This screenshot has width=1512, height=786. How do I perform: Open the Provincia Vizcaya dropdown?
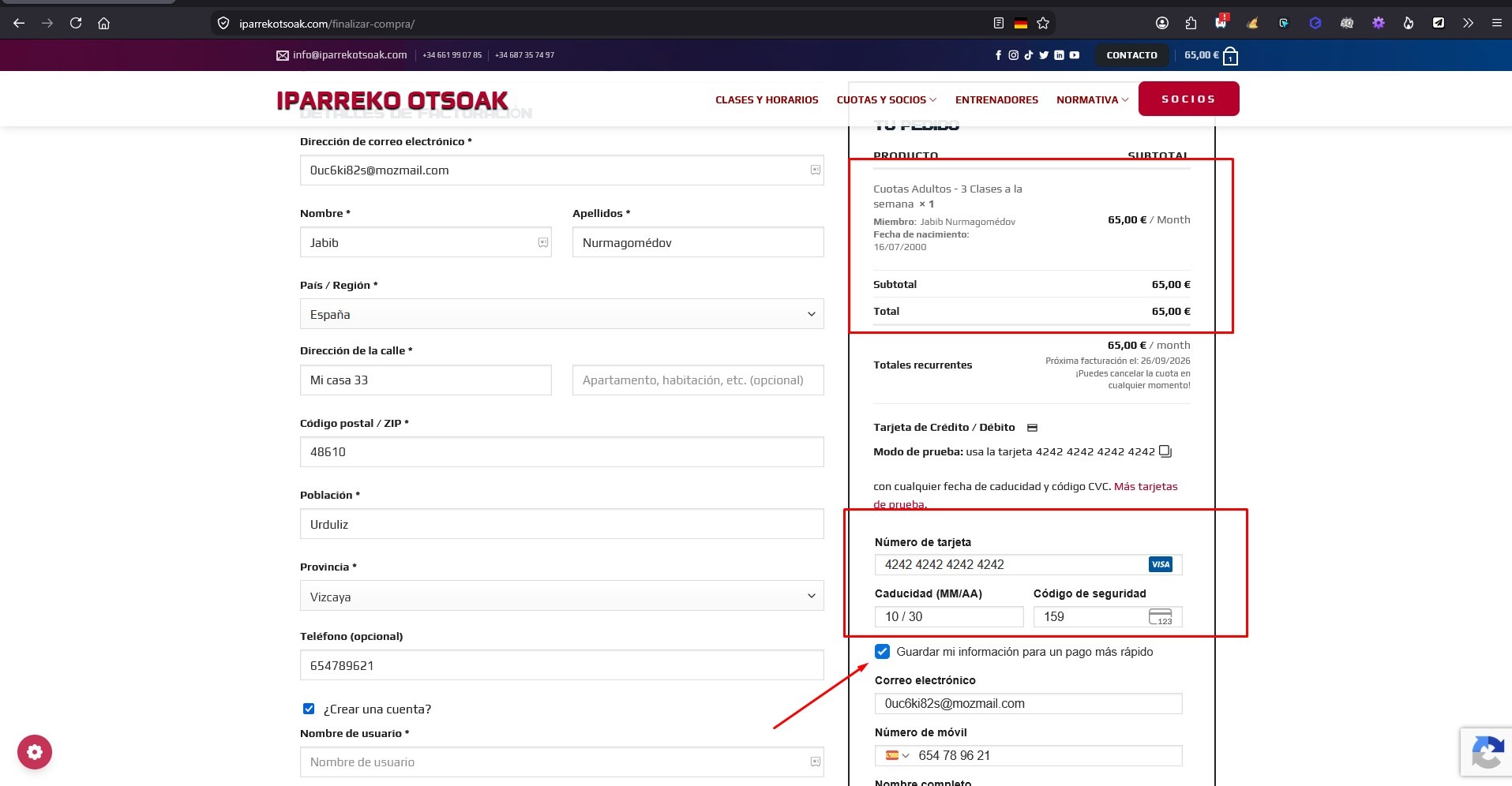[x=561, y=596]
